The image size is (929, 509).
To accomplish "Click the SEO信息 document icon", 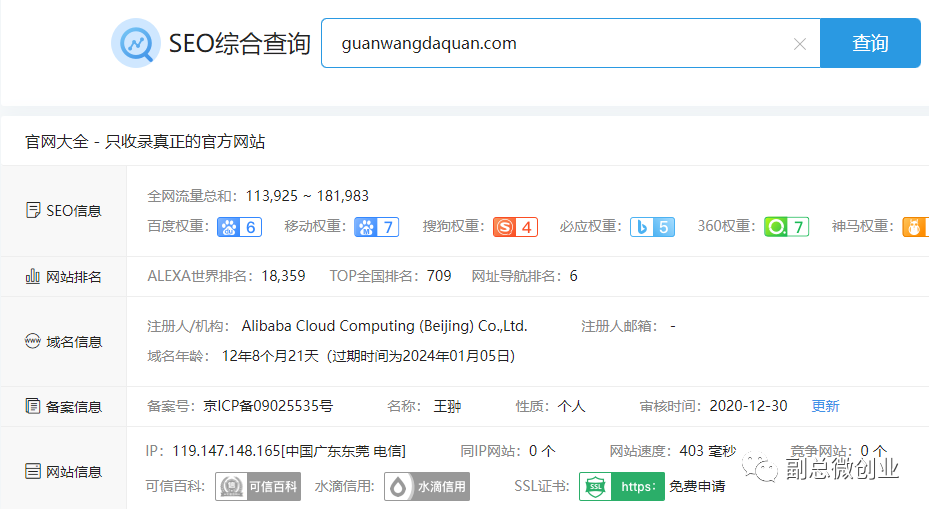I will click(33, 210).
